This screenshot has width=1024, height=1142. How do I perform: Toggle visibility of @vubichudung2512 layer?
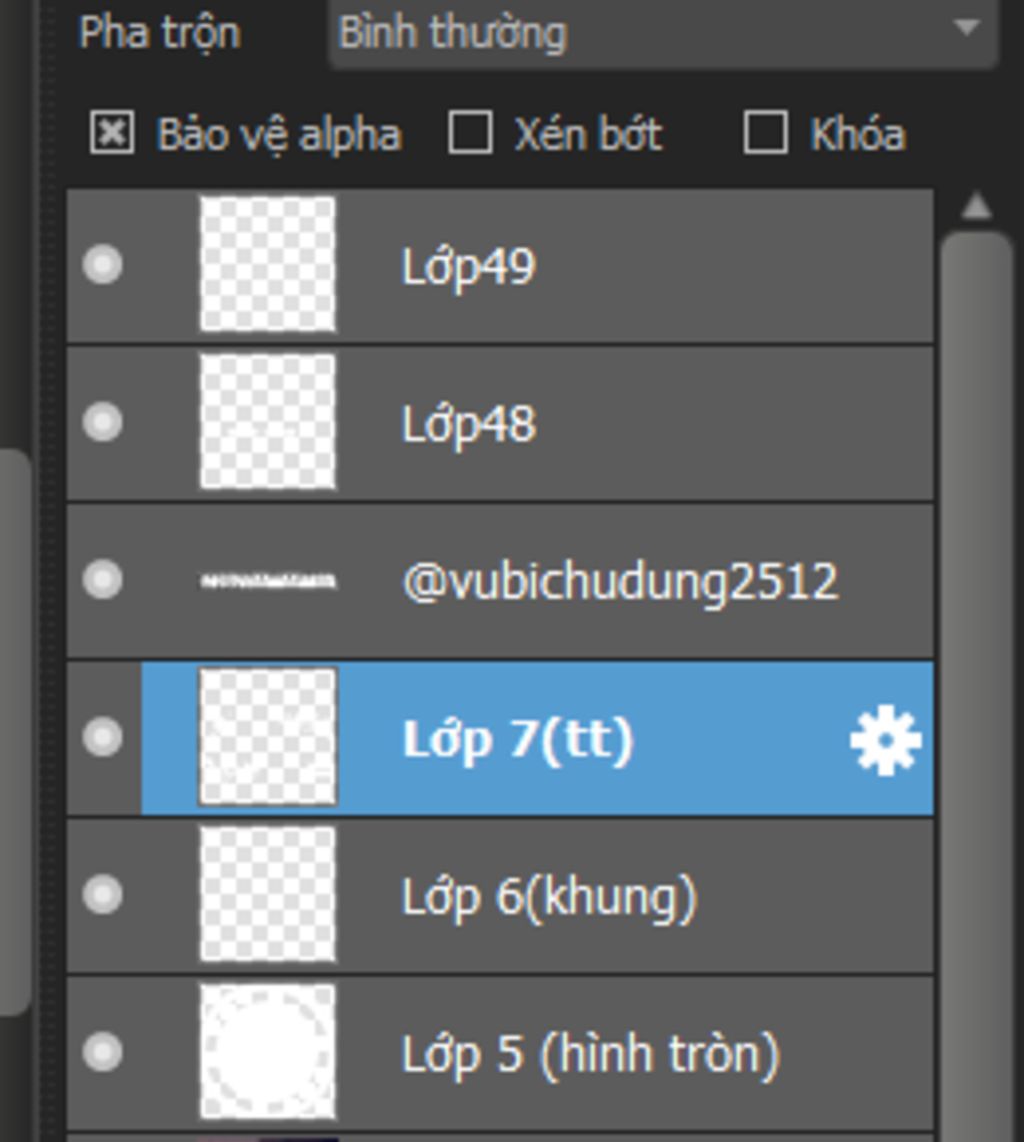103,580
